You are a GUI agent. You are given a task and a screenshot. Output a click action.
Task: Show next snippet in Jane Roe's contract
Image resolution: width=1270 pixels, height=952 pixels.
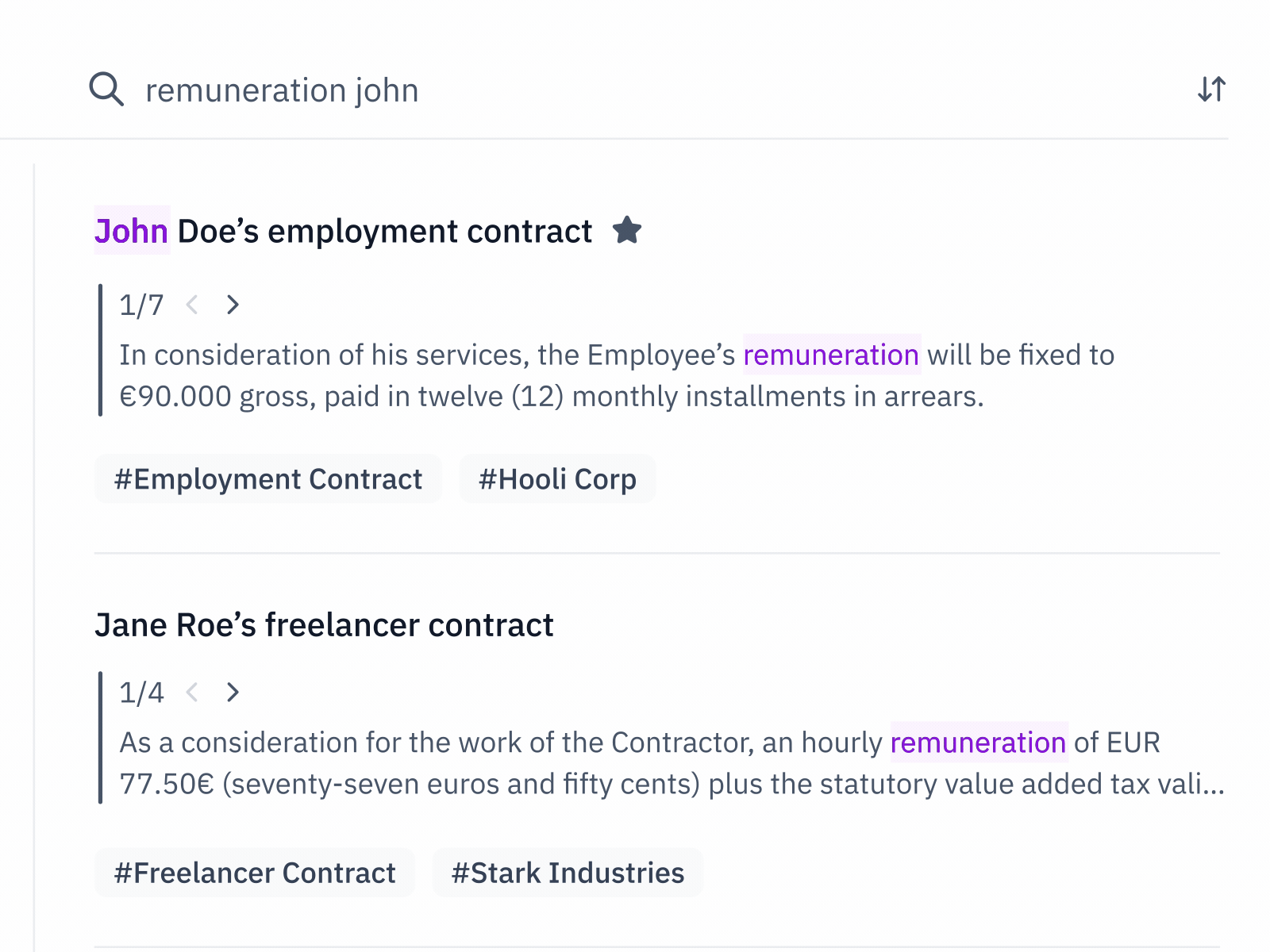click(x=233, y=693)
